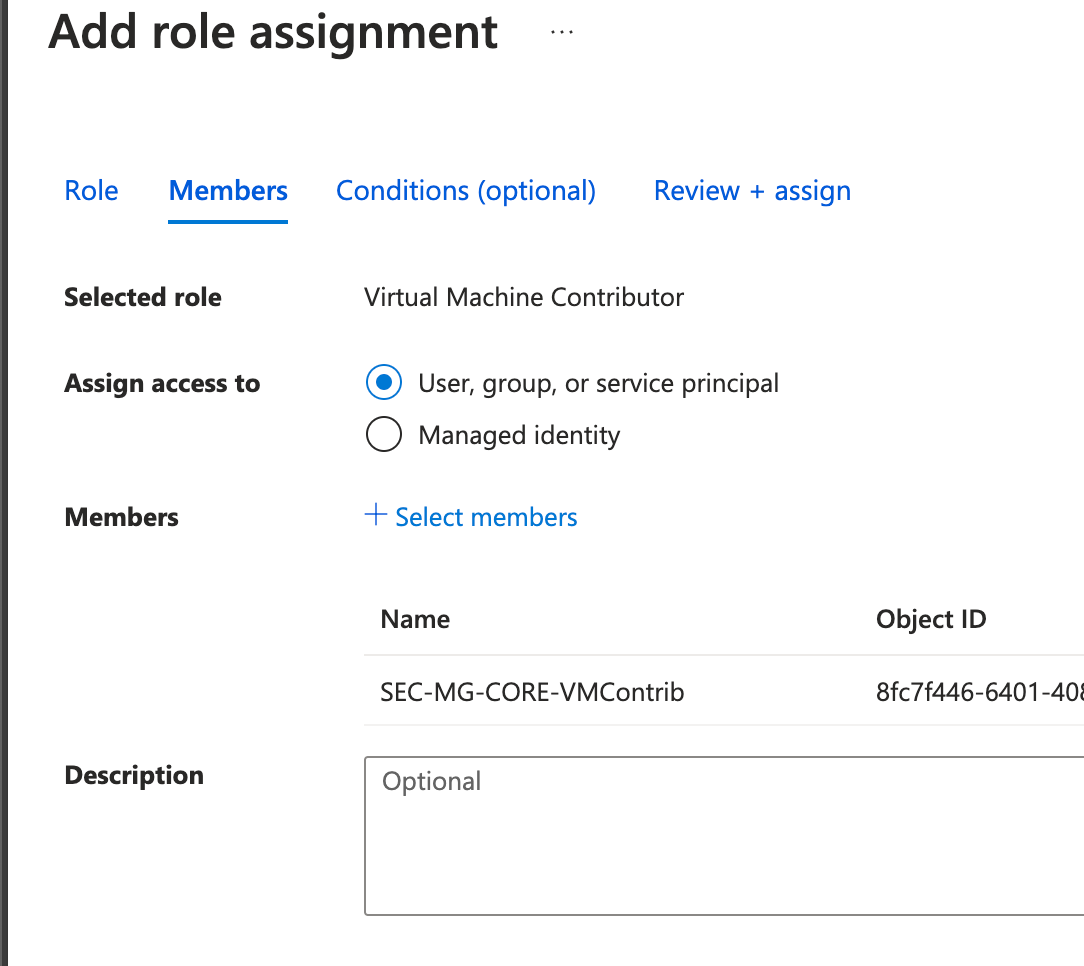This screenshot has height=966, width=1084.
Task: Select the Managed identity radio button
Action: [384, 436]
